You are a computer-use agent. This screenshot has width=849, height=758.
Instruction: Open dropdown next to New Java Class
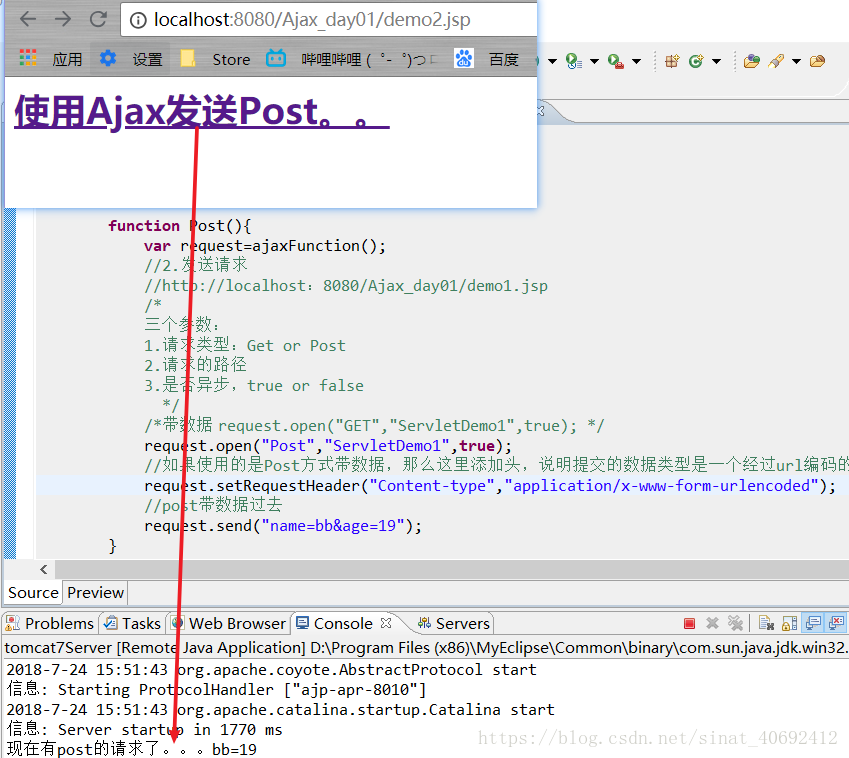coord(716,61)
